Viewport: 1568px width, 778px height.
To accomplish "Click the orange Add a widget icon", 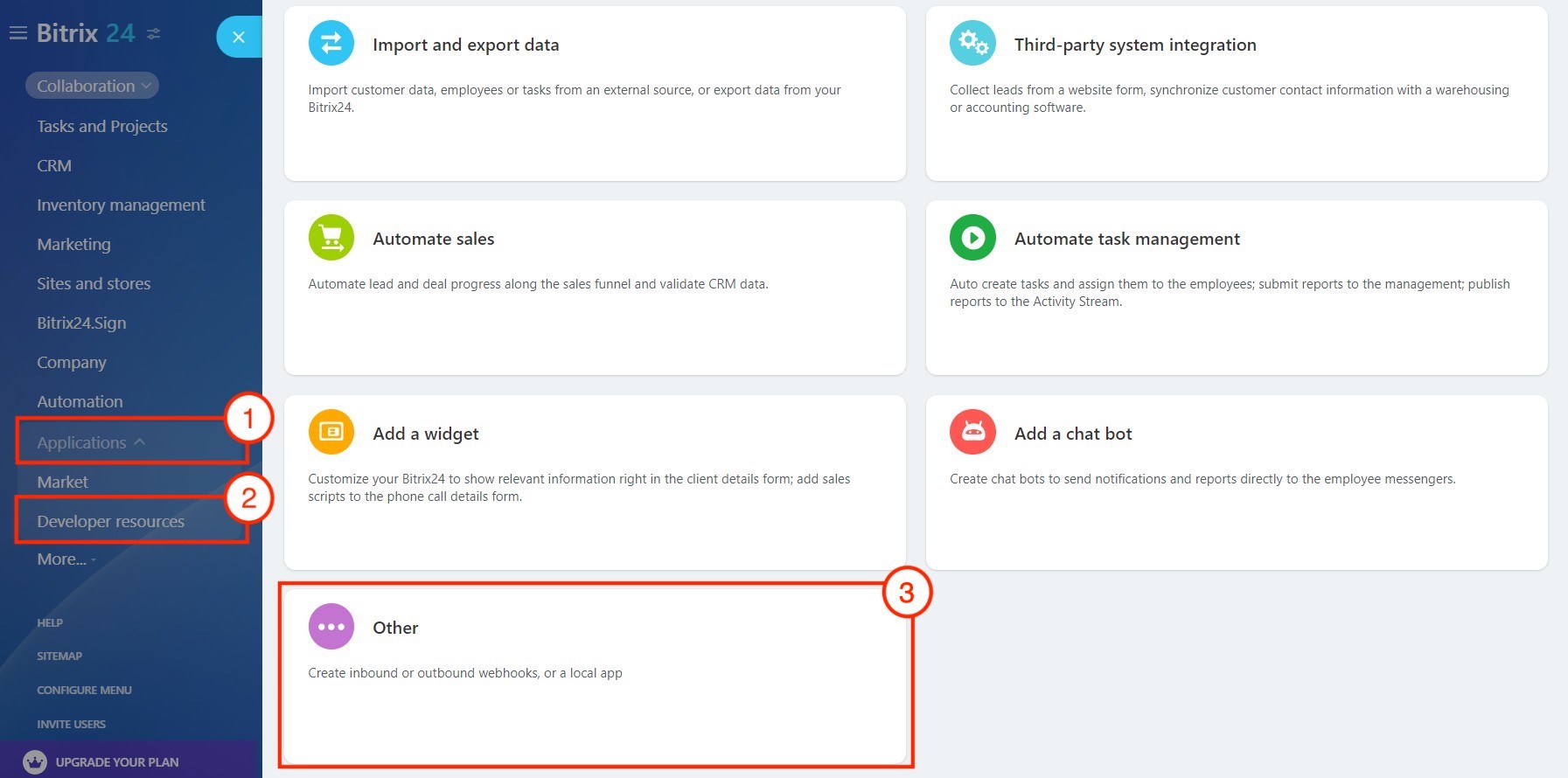I will 331,432.
